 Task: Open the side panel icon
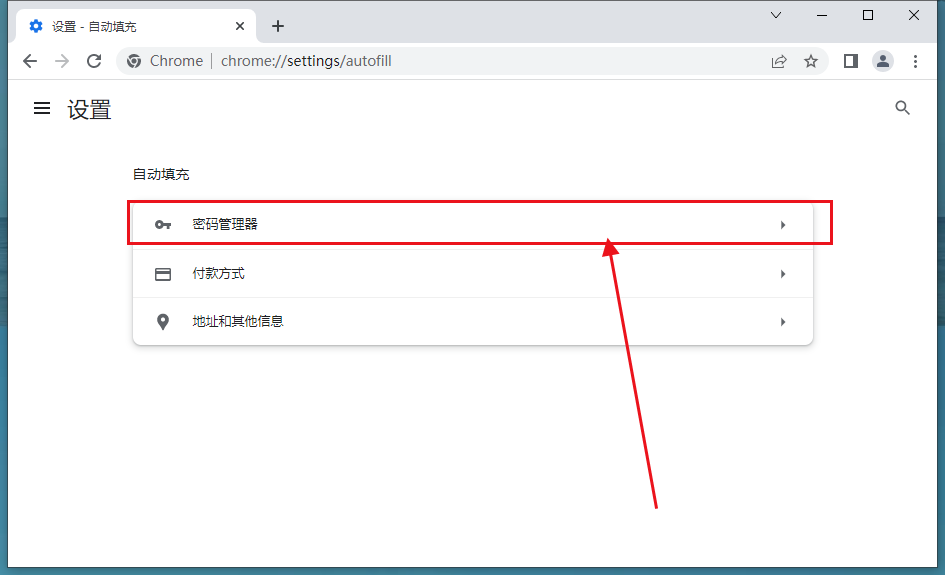(x=850, y=61)
